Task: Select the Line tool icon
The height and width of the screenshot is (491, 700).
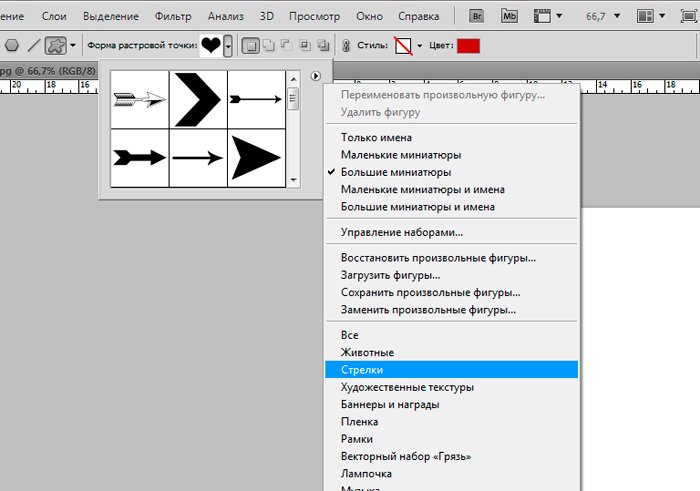Action: [x=33, y=46]
